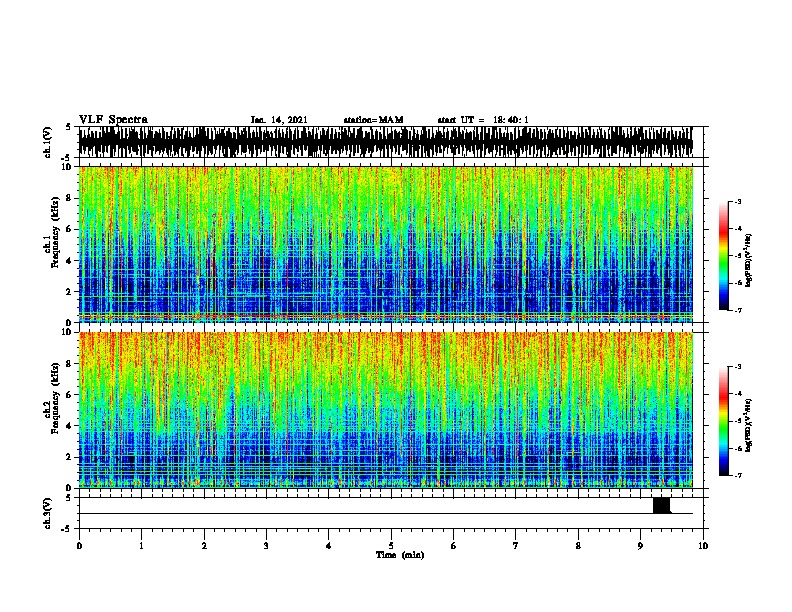Viewport: 792px width, 612px height.
Task: Click the time-axis tick label "6" under ch.3
Action: click(454, 546)
